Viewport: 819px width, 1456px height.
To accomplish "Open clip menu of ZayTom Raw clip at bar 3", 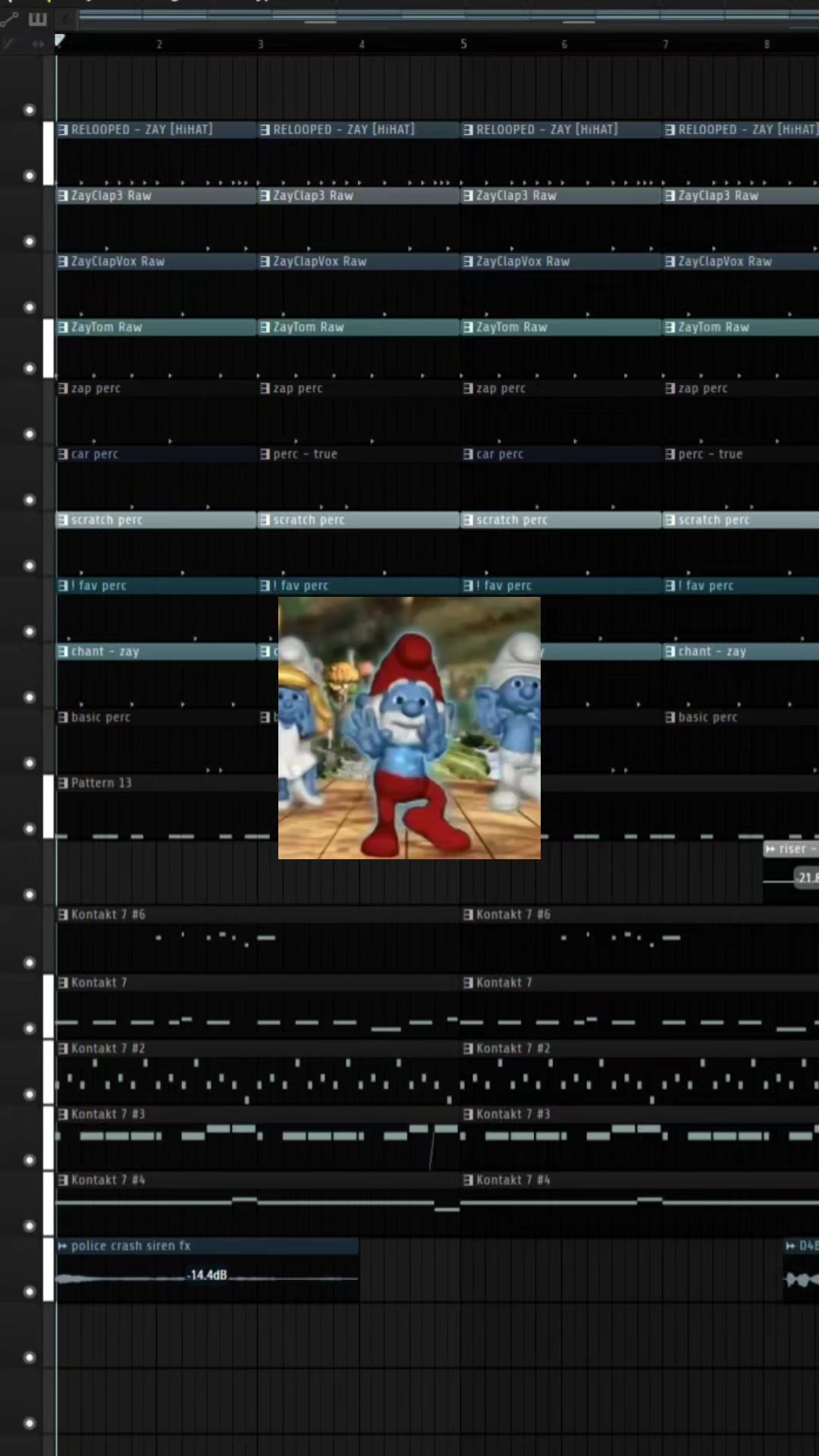I will [265, 328].
